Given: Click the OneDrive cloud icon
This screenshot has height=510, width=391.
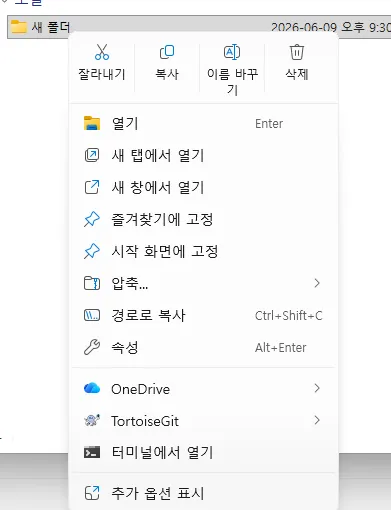Looking at the screenshot, I should pyautogui.click(x=92, y=388).
